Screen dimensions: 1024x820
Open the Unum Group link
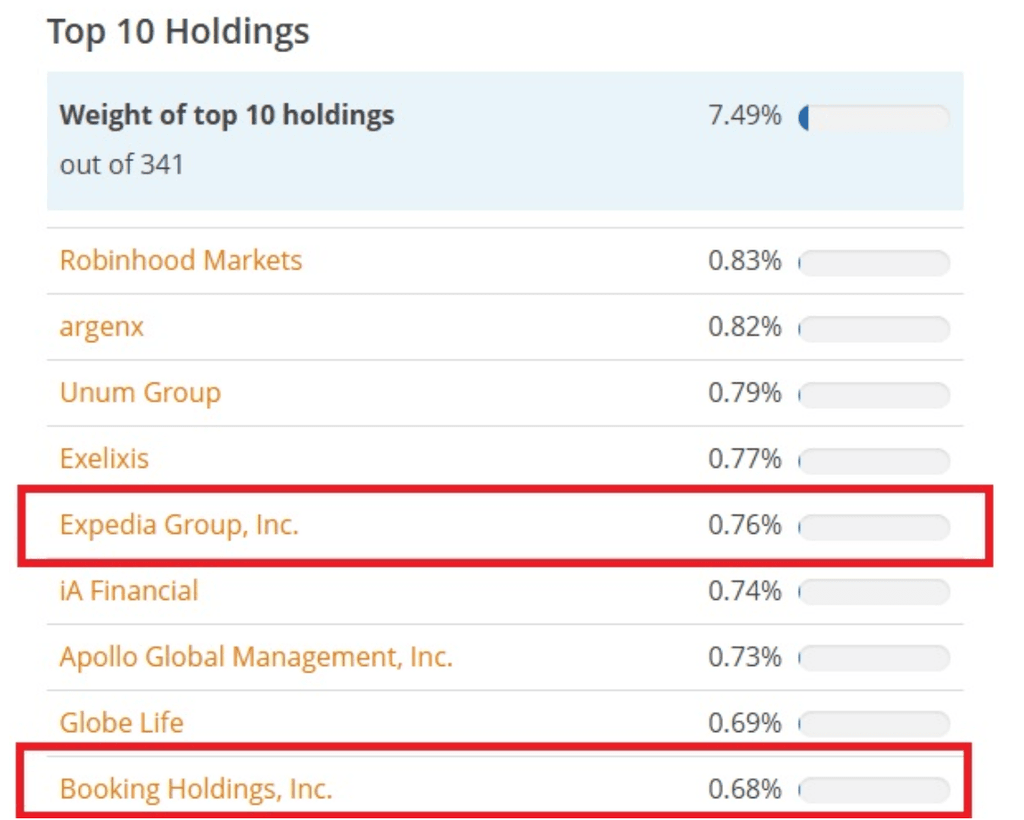[x=140, y=393]
